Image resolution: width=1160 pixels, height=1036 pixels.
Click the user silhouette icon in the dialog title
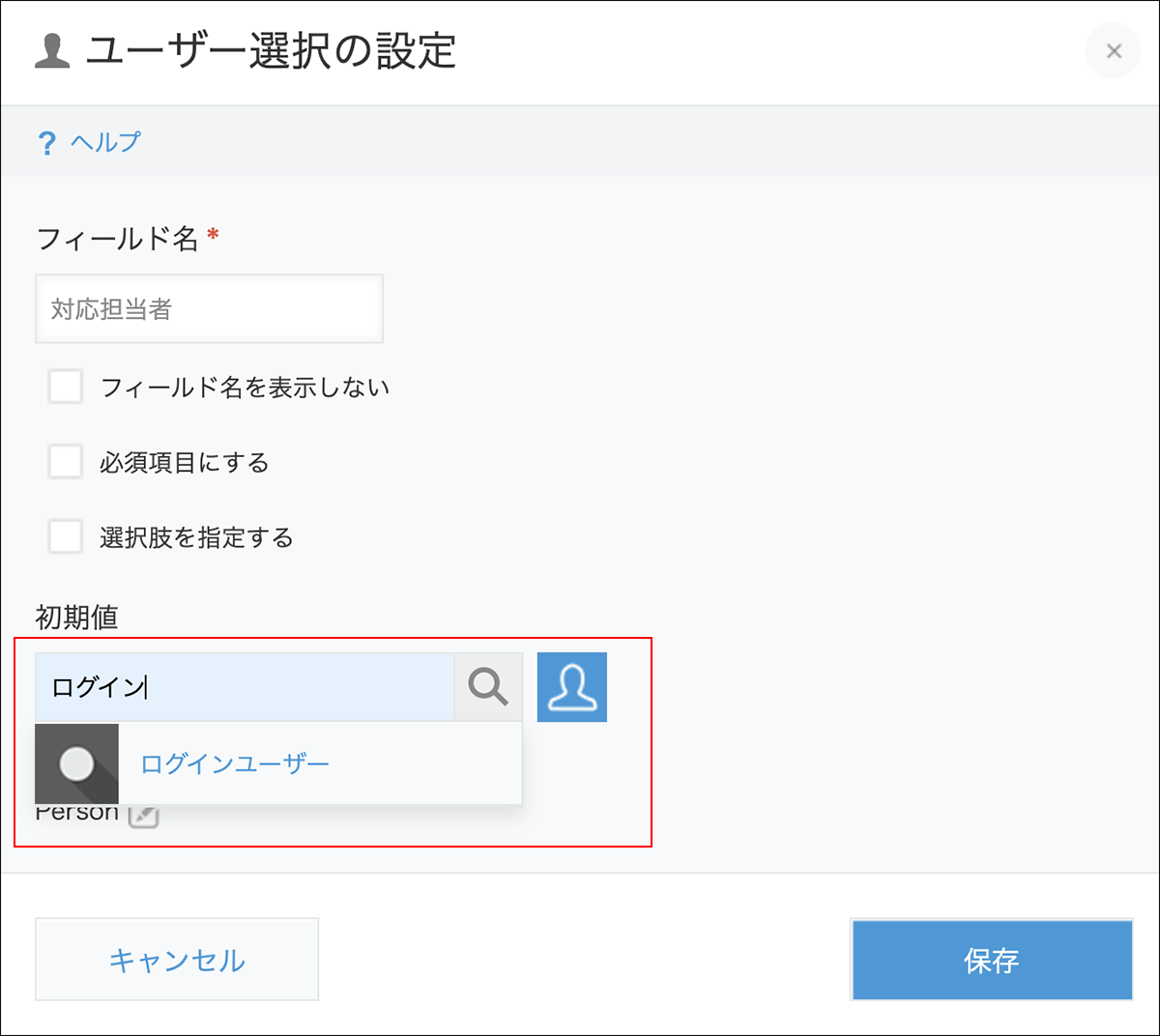coord(53,48)
